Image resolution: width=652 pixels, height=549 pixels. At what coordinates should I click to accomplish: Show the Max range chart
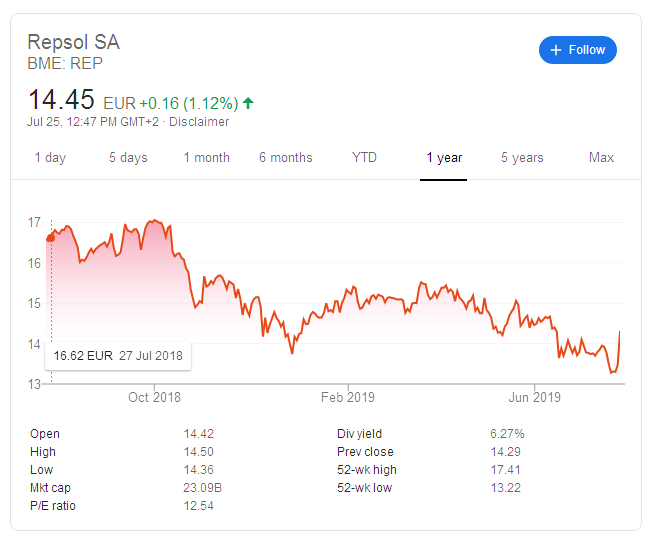601,158
